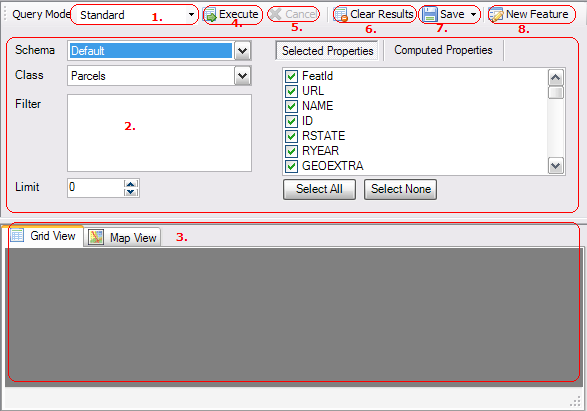Click the Select All button
The width and height of the screenshot is (587, 411).
click(319, 189)
